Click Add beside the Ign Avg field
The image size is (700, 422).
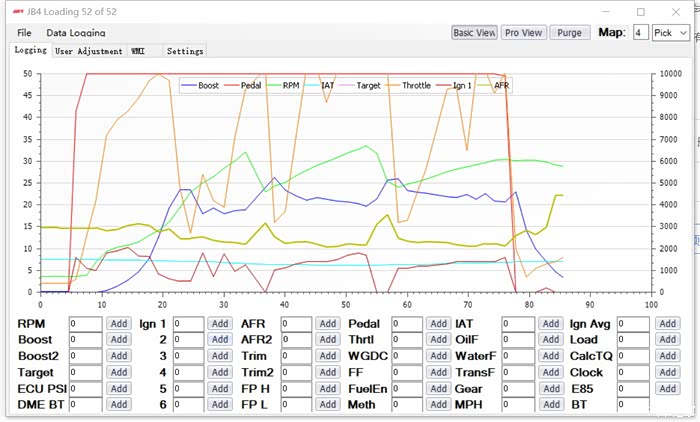coord(667,324)
